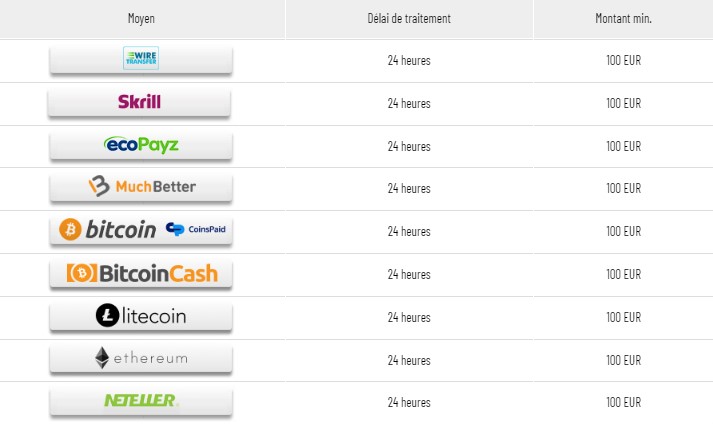Select Bitcoin Cash payment method

tap(141, 273)
